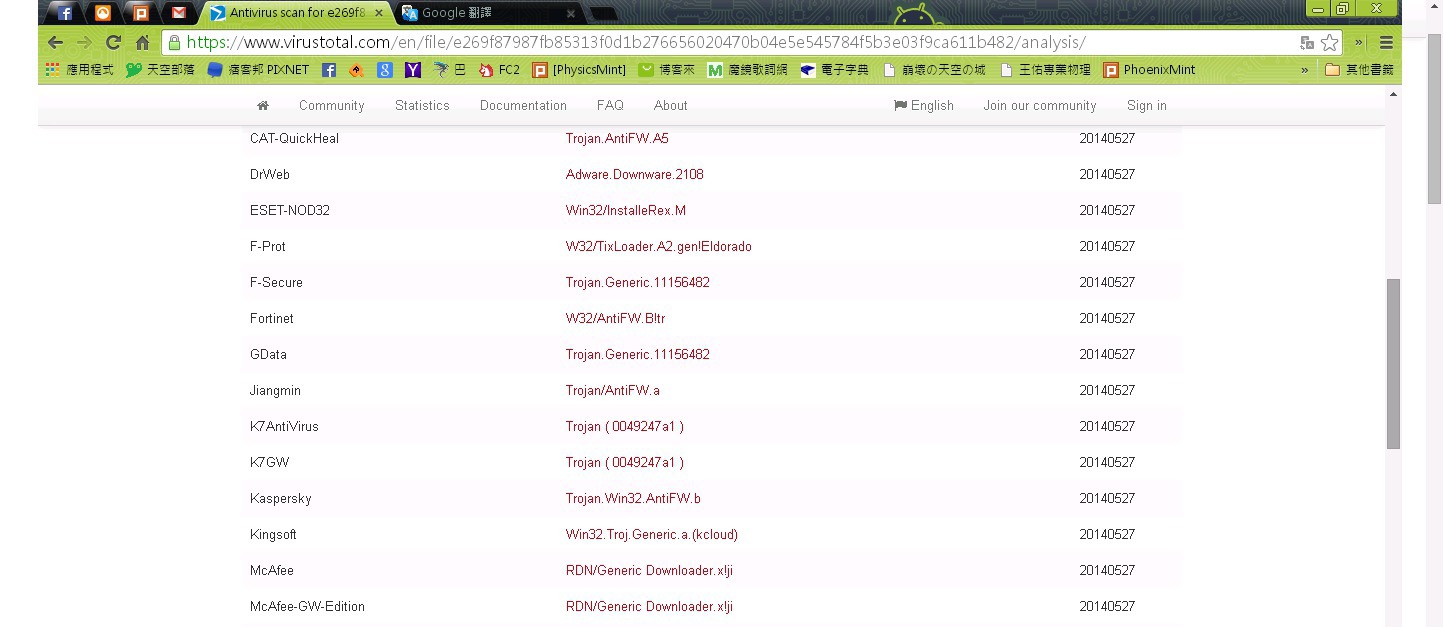Open the 天空部落 bookmark

coord(161,70)
